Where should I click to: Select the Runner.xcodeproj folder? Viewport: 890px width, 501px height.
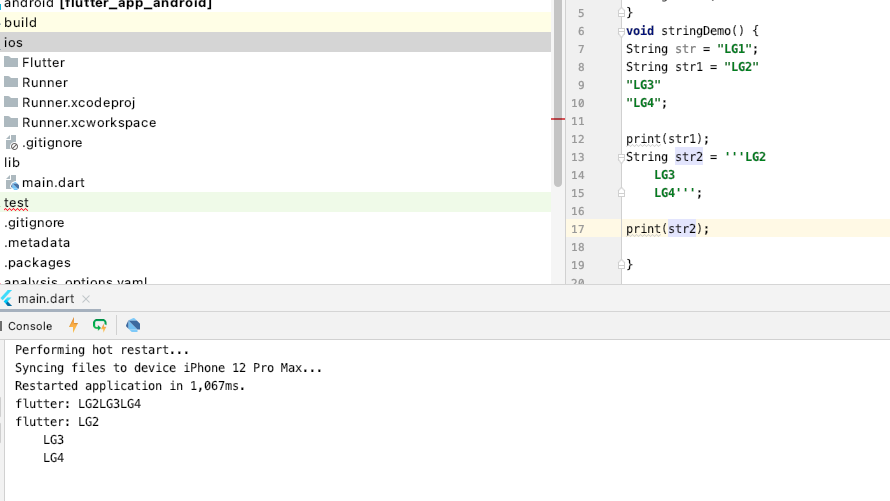pos(78,103)
